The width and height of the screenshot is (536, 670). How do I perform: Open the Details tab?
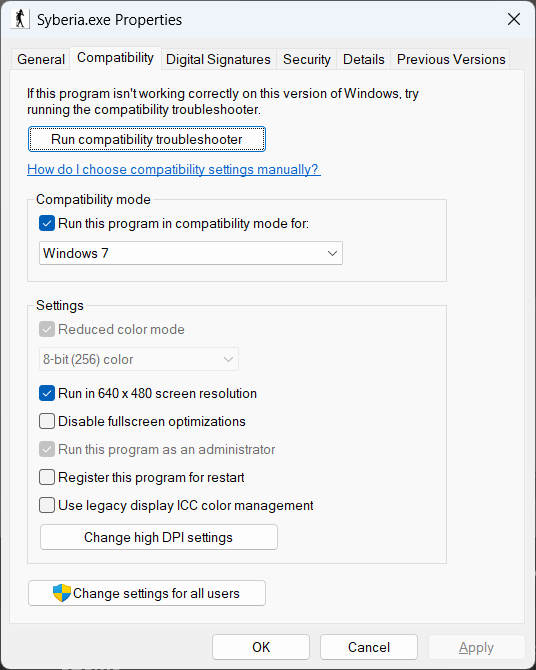tap(364, 59)
